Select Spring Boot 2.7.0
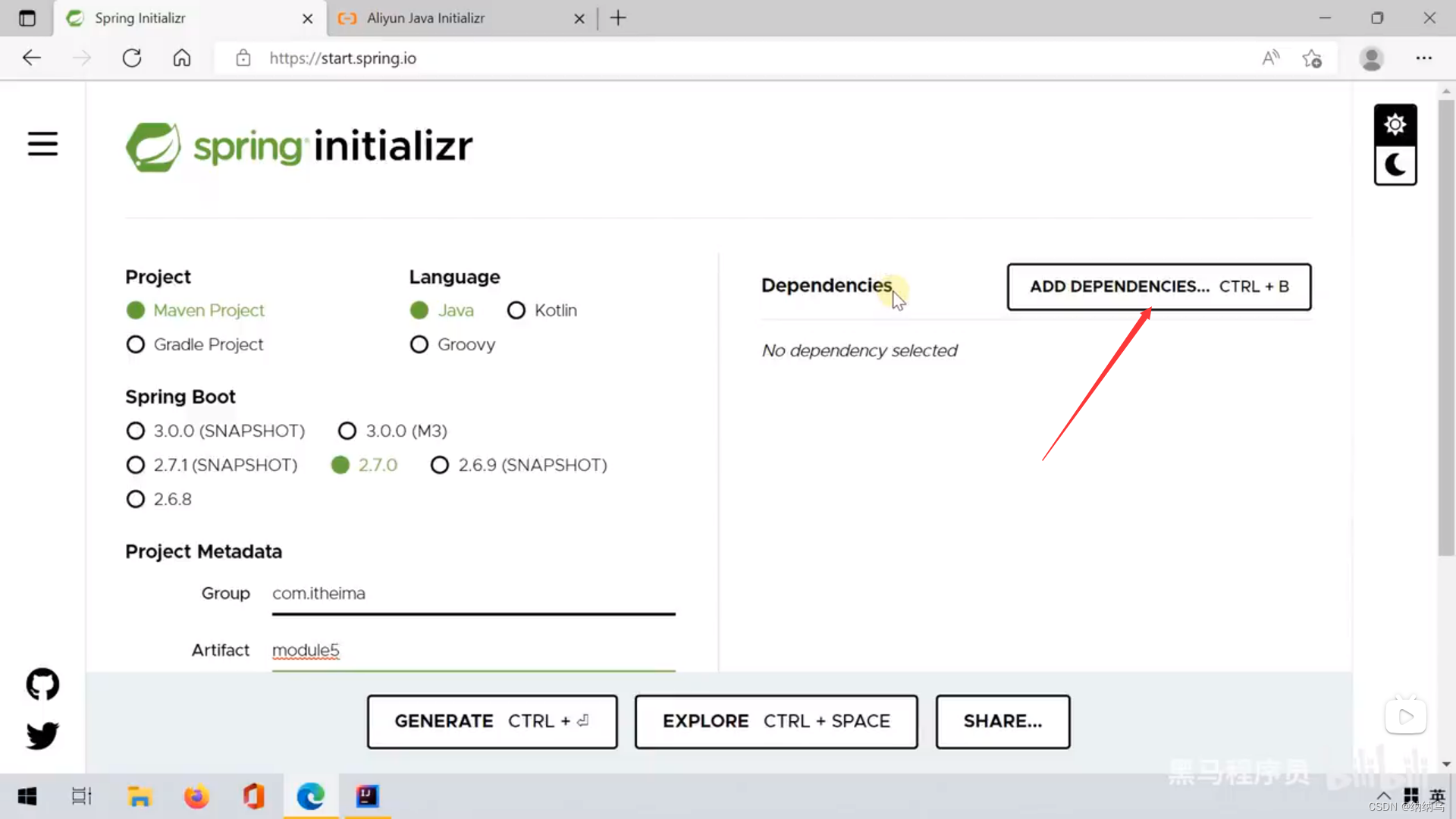Image resolution: width=1456 pixels, height=819 pixels. [x=365, y=465]
